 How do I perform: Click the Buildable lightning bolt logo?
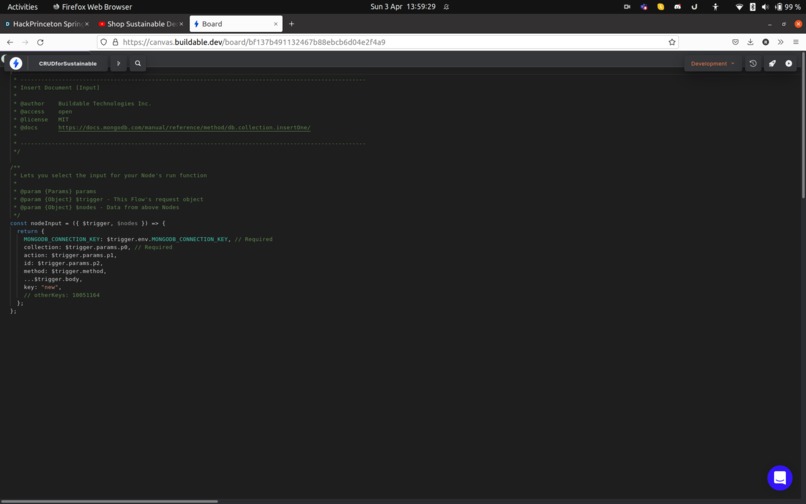coord(16,63)
